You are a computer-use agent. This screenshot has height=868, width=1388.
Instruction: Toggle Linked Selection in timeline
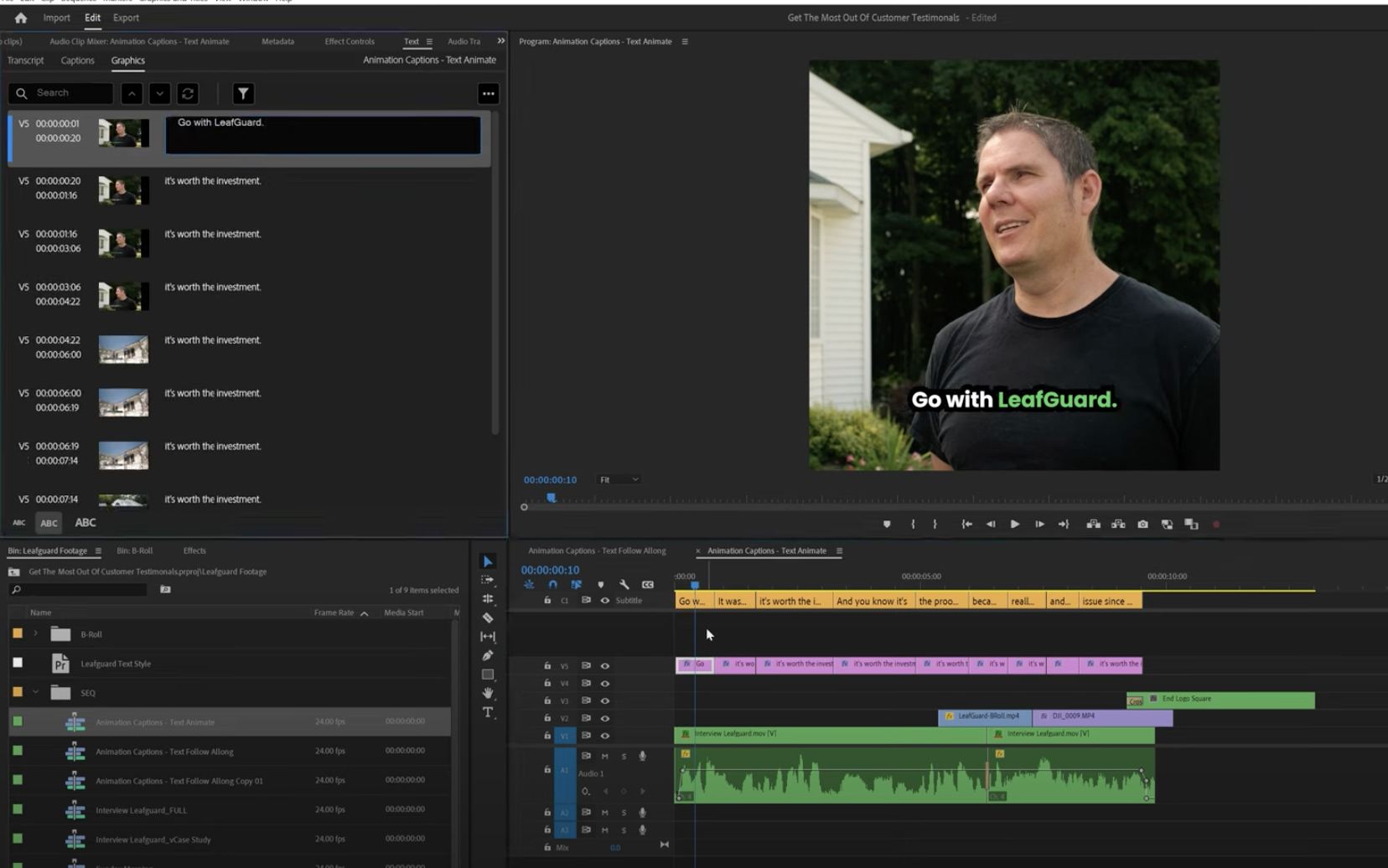pyautogui.click(x=576, y=585)
